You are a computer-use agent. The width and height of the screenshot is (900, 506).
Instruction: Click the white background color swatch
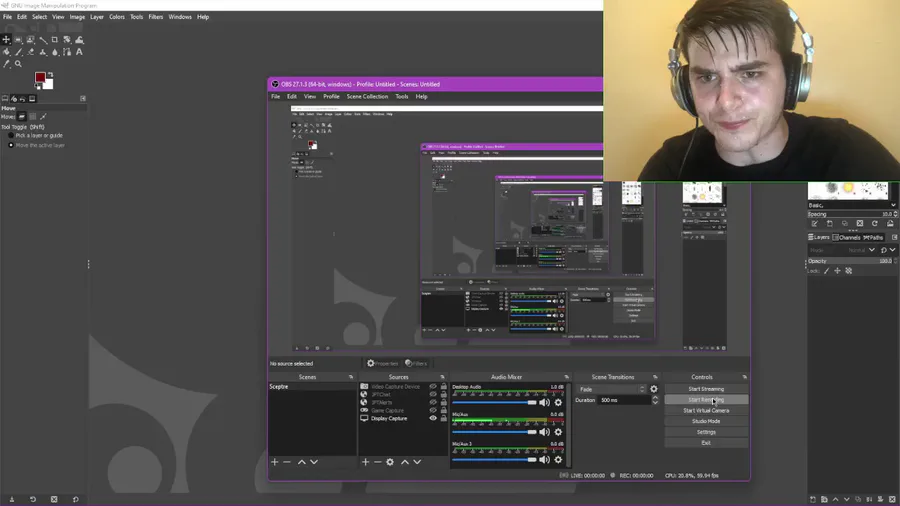point(49,84)
